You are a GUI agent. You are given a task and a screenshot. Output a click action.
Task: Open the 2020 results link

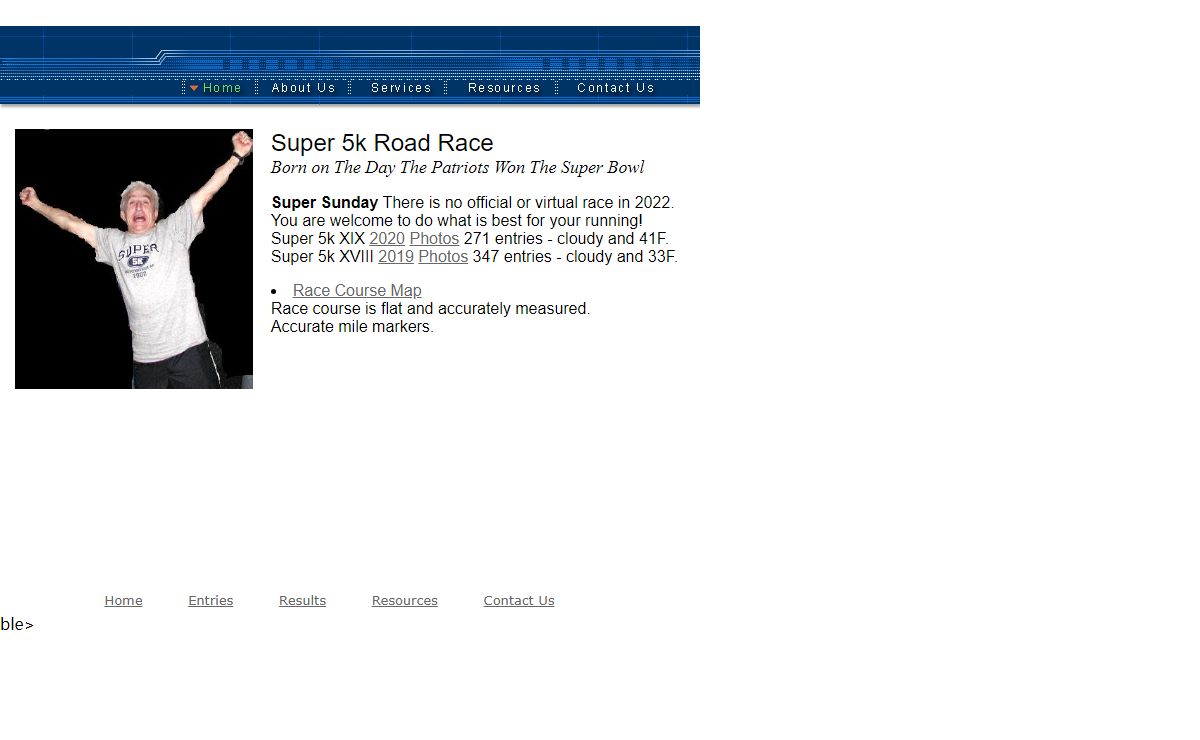(x=387, y=239)
